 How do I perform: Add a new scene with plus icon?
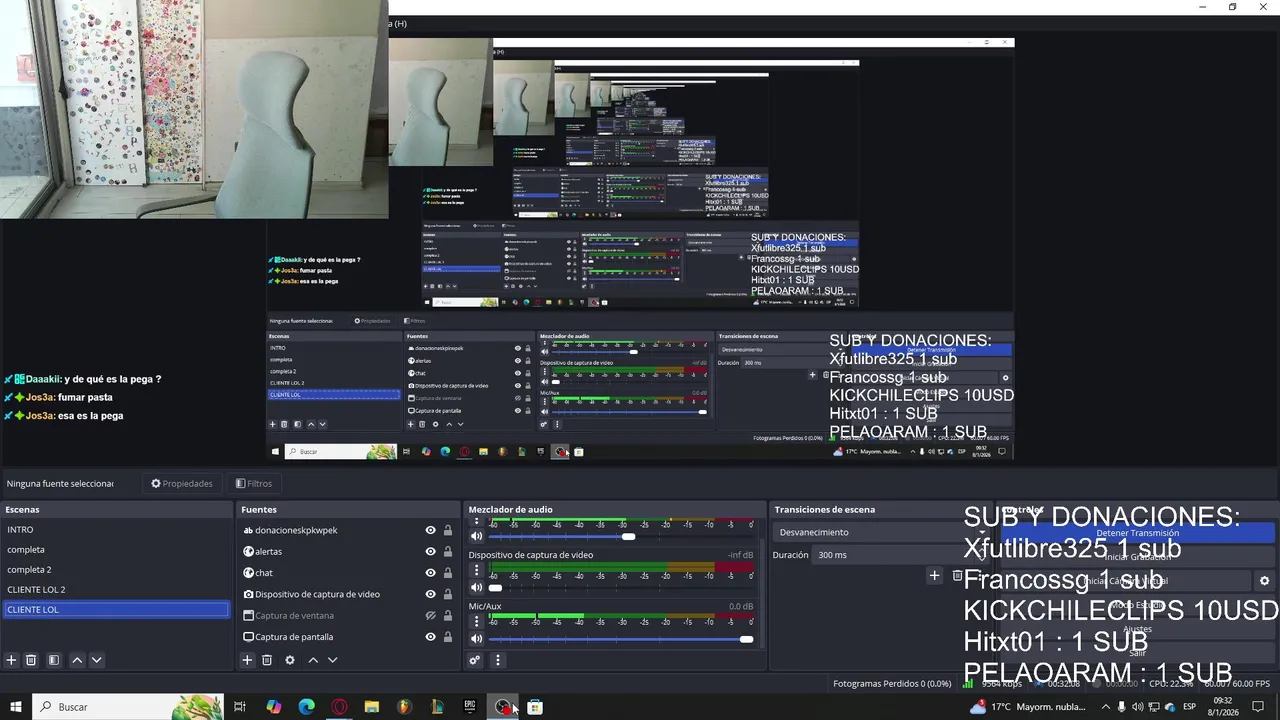12,660
